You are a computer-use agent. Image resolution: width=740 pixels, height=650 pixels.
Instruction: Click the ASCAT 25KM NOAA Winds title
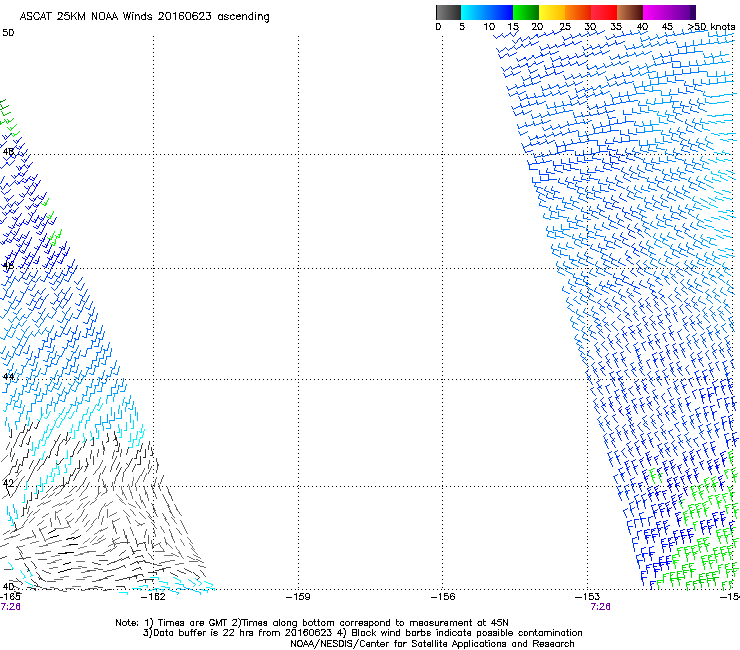(144, 16)
